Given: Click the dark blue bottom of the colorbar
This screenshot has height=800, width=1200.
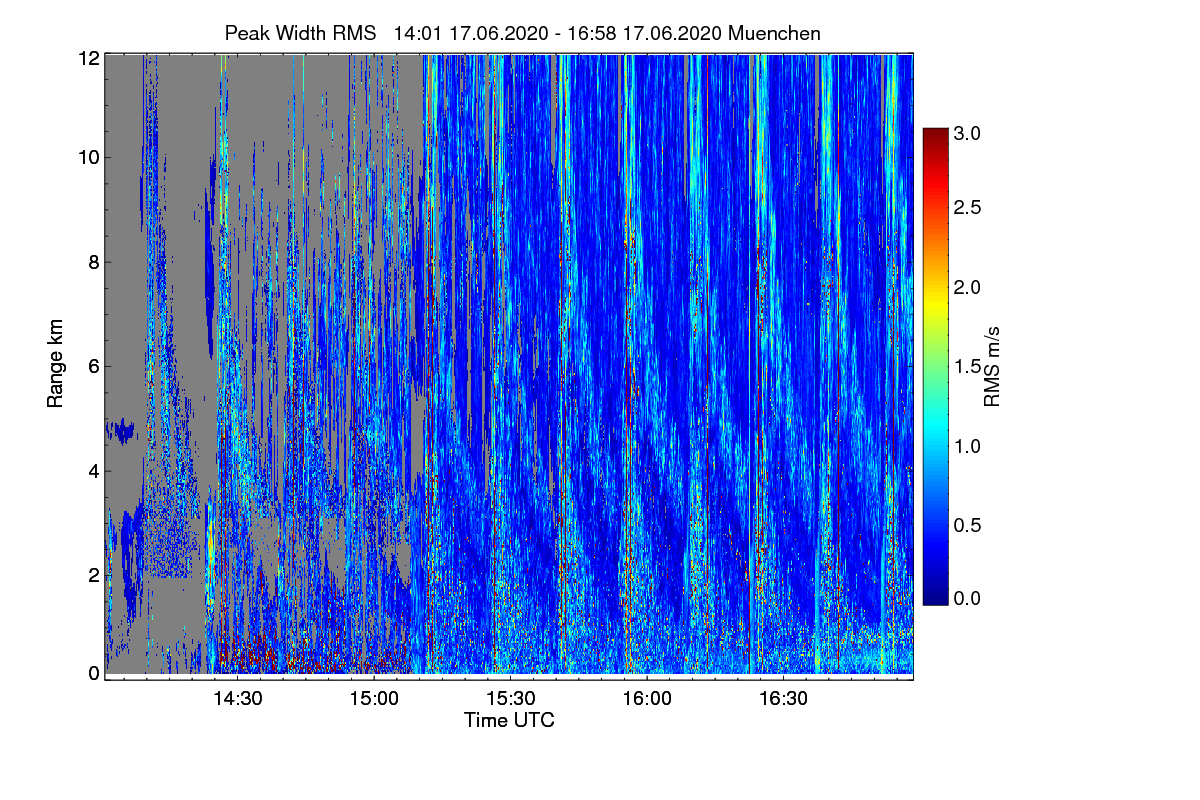Looking at the screenshot, I should [935, 595].
